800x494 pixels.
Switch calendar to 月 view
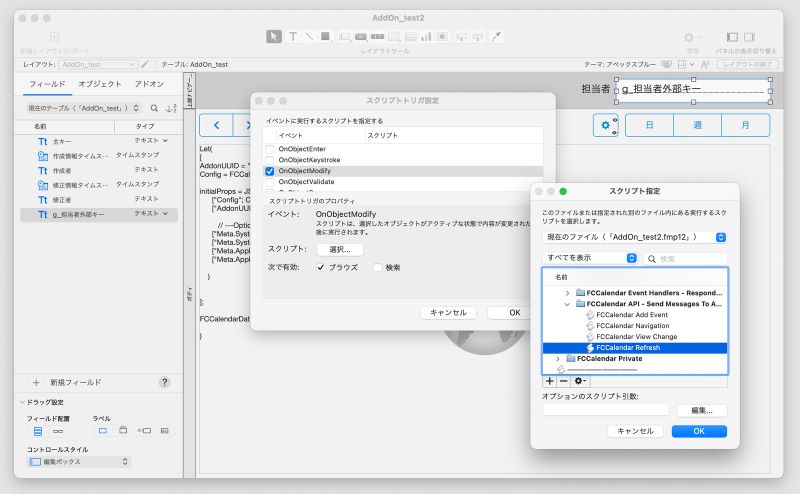745,125
